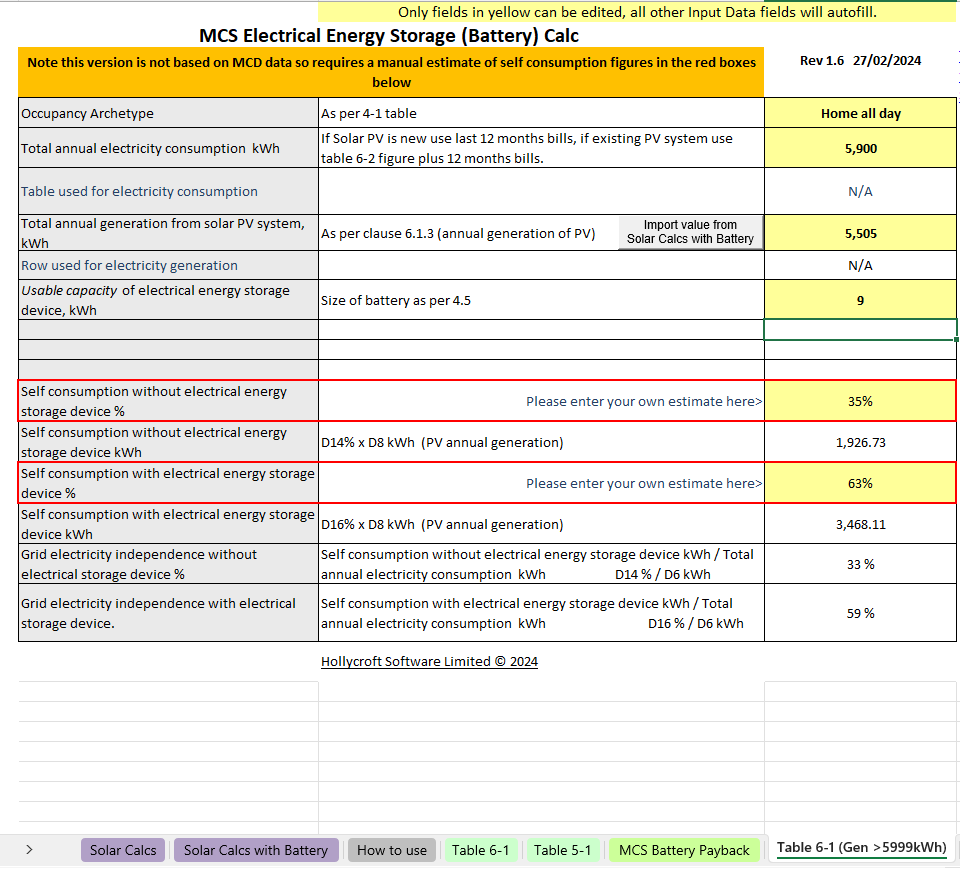
Task: Click the 59 % grid independence cell
Action: pyautogui.click(x=860, y=613)
